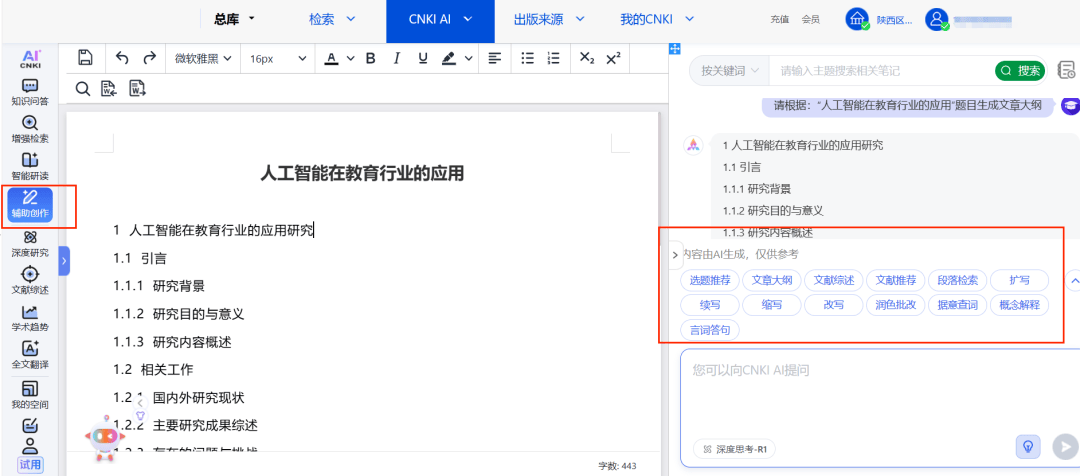Screen dimensions: 1080x476
Task: Open 文献综述 sidebar tool
Action: pos(30,280)
